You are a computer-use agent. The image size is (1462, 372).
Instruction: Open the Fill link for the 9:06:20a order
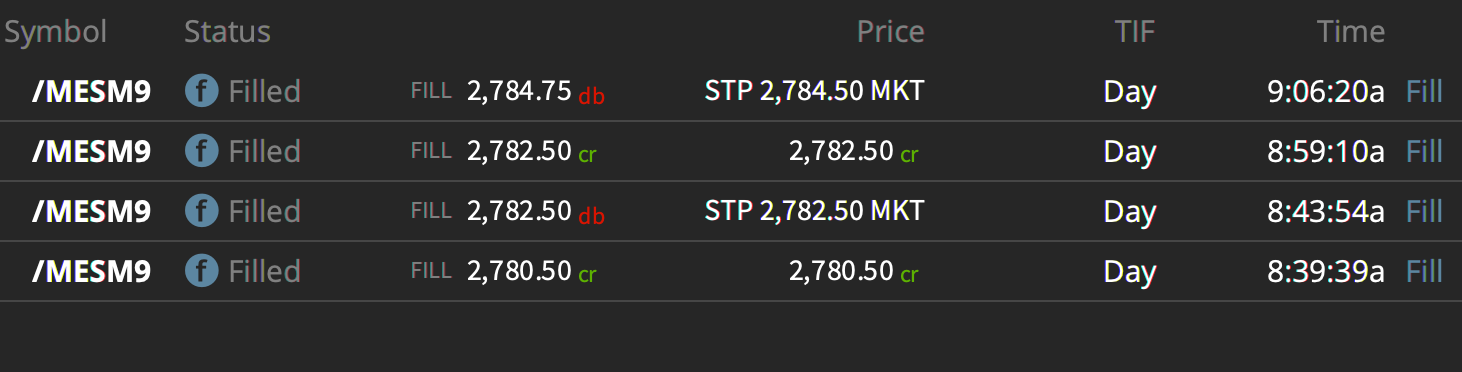point(1424,92)
